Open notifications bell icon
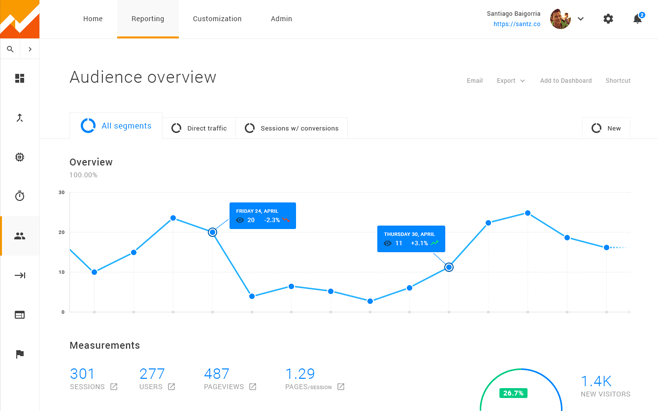 point(637,19)
